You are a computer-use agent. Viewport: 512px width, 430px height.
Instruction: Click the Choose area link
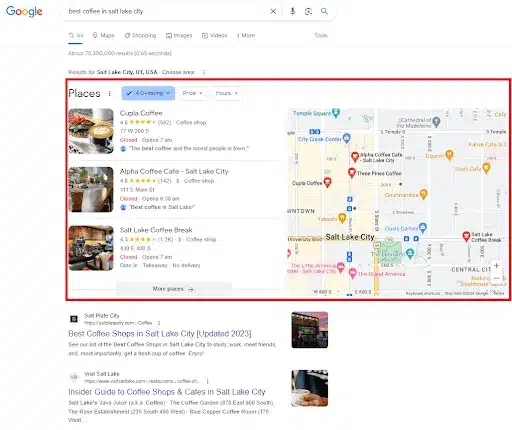click(178, 72)
